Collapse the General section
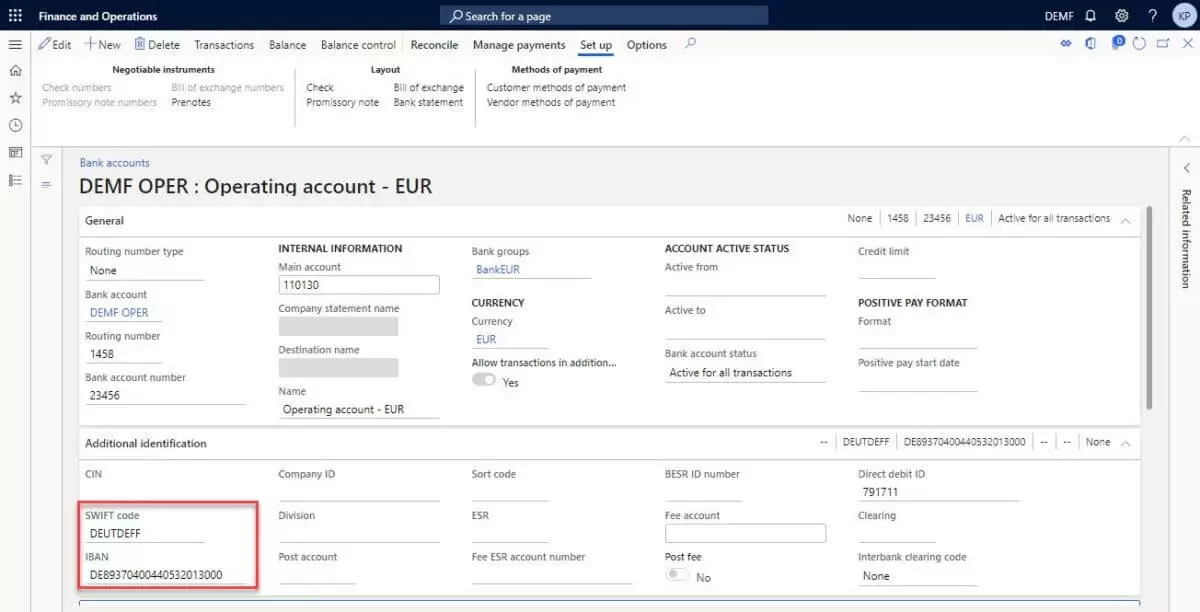This screenshot has height=612, width=1200. pos(1125,219)
